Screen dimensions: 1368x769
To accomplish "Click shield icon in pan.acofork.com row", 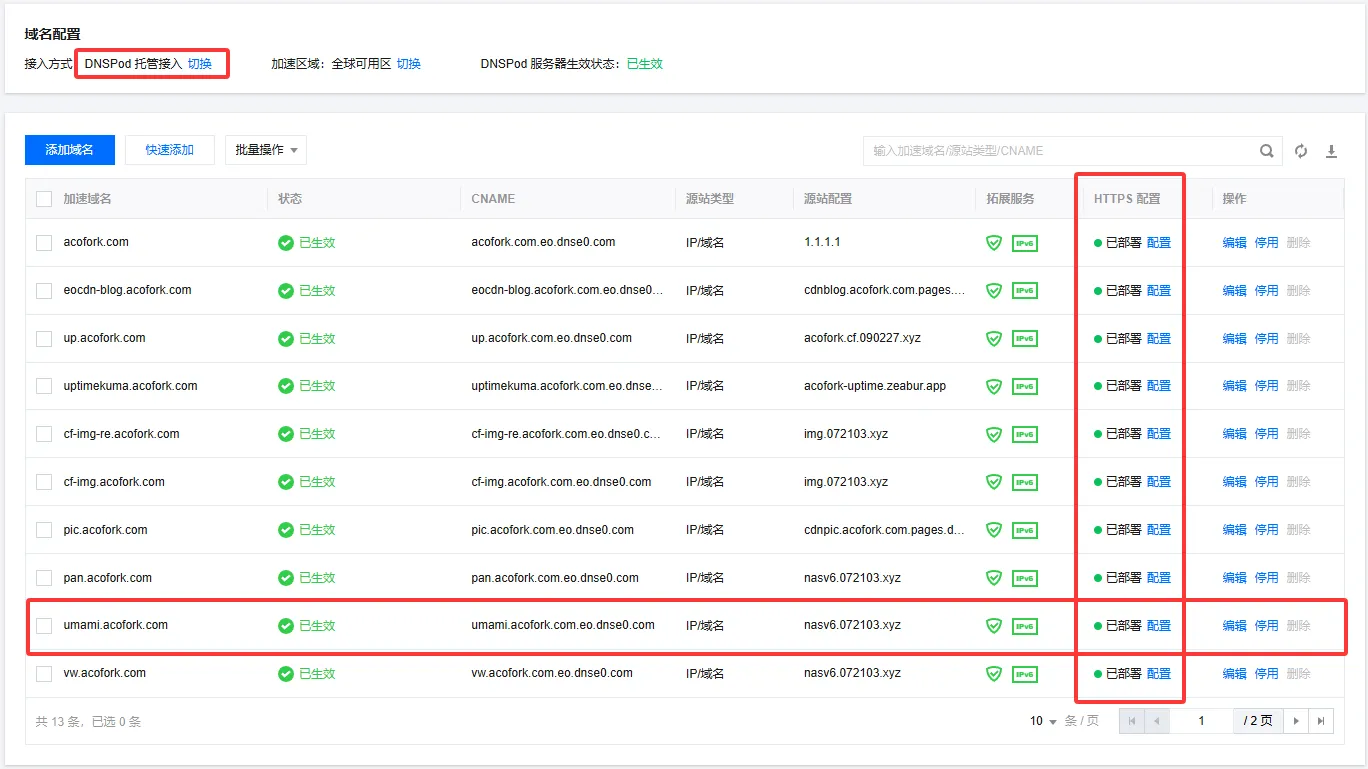I will (994, 578).
